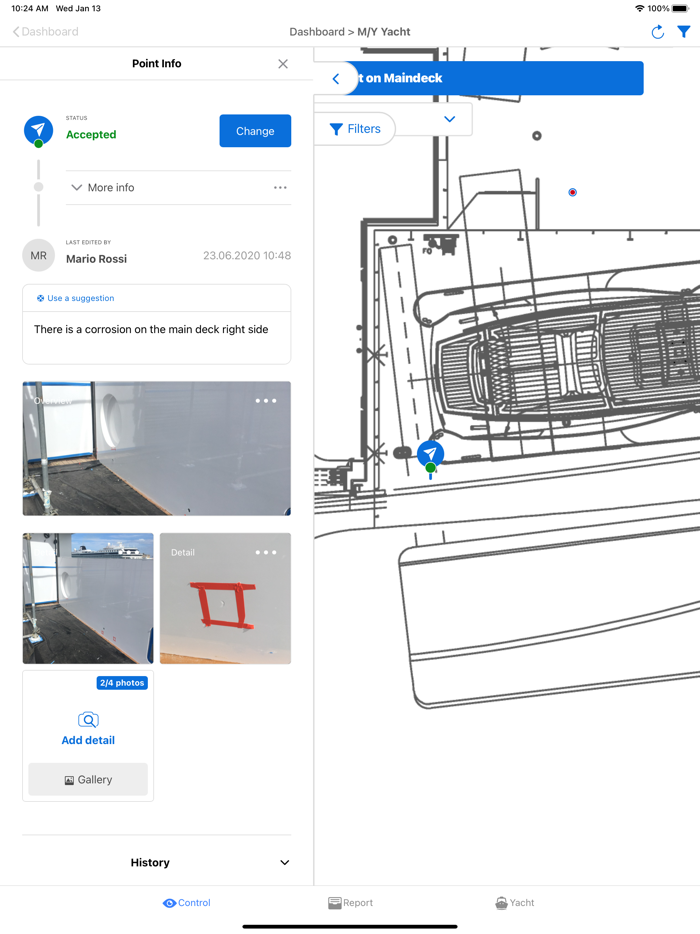The width and height of the screenshot is (700, 934).
Task: Tap the battery indicator in status bar
Action: (x=680, y=8)
